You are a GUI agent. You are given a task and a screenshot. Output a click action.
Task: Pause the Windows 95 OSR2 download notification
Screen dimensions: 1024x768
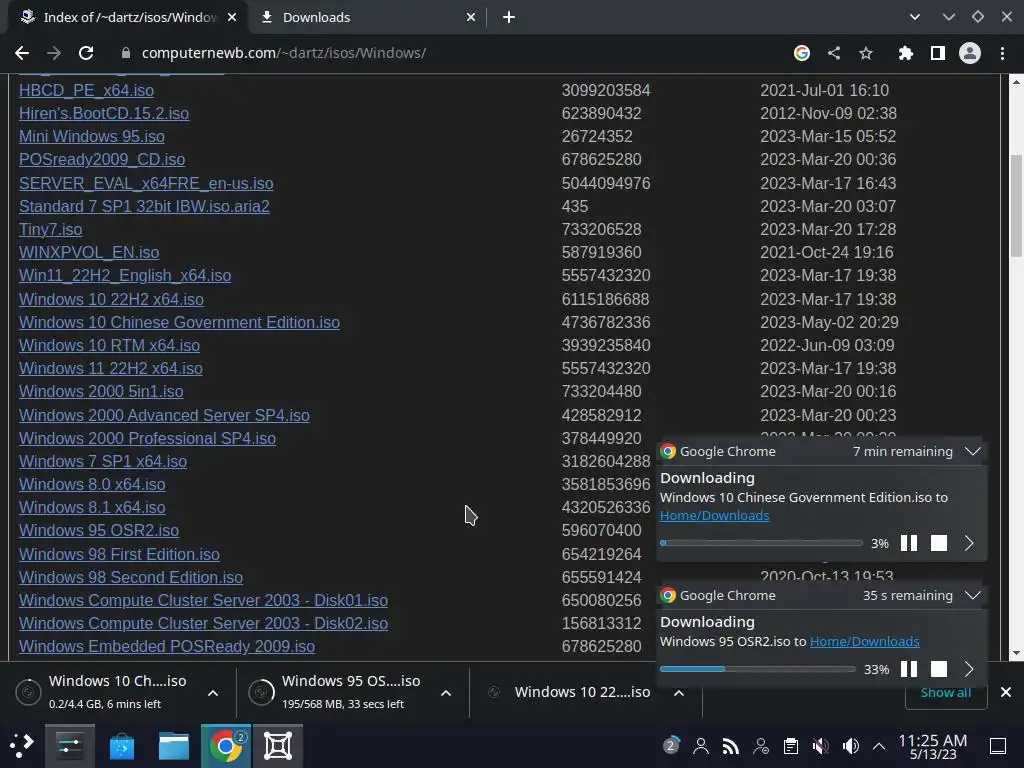pyautogui.click(x=909, y=669)
